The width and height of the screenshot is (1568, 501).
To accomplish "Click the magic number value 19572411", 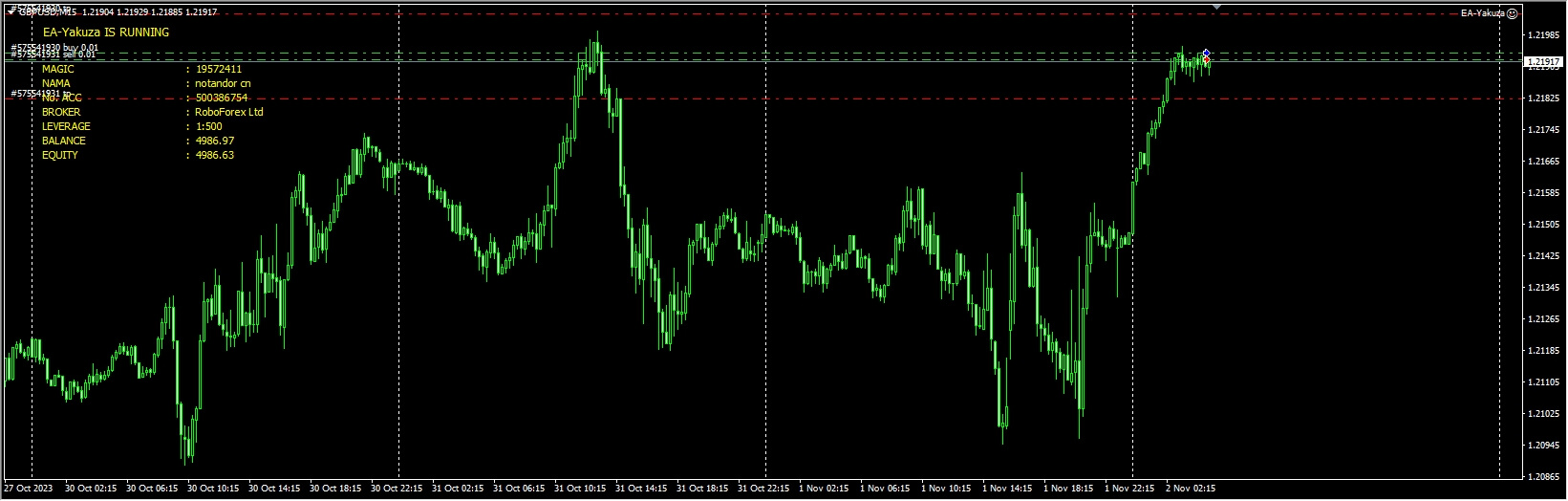I will pos(219,69).
